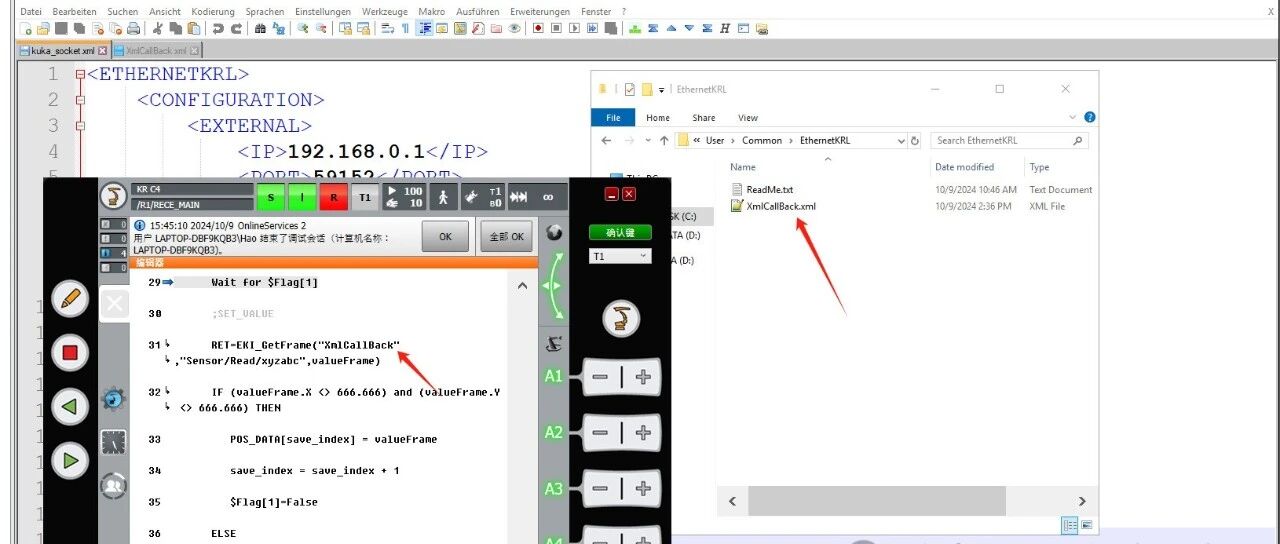The height and width of the screenshot is (544, 1280).
Task: Click the white X close button in smartHMI sidebar
Action: [x=114, y=303]
